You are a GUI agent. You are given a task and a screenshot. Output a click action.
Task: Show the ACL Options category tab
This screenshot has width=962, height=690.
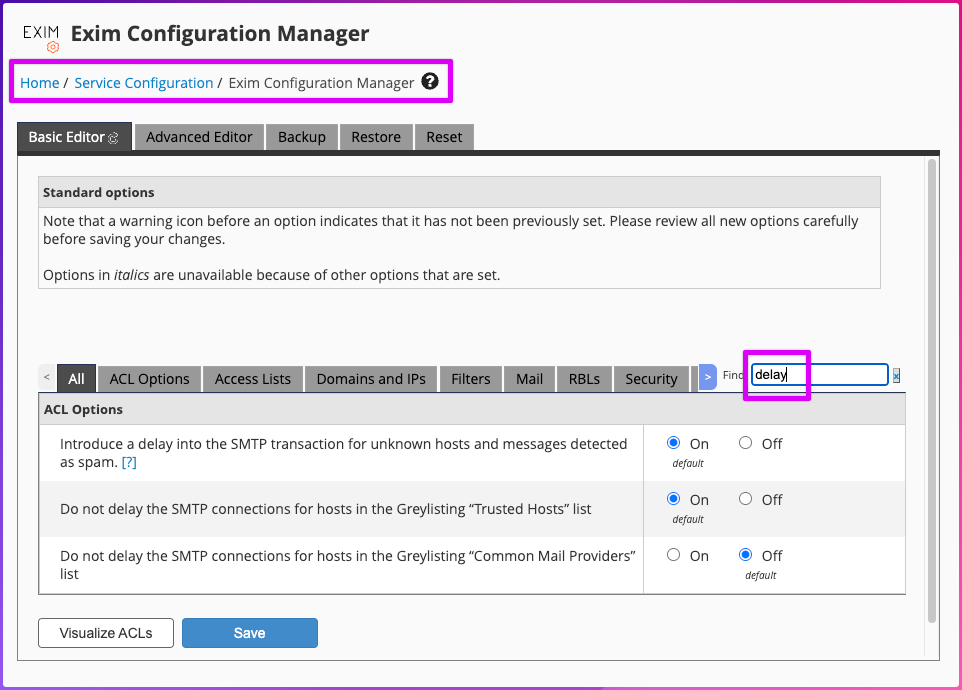tap(149, 378)
